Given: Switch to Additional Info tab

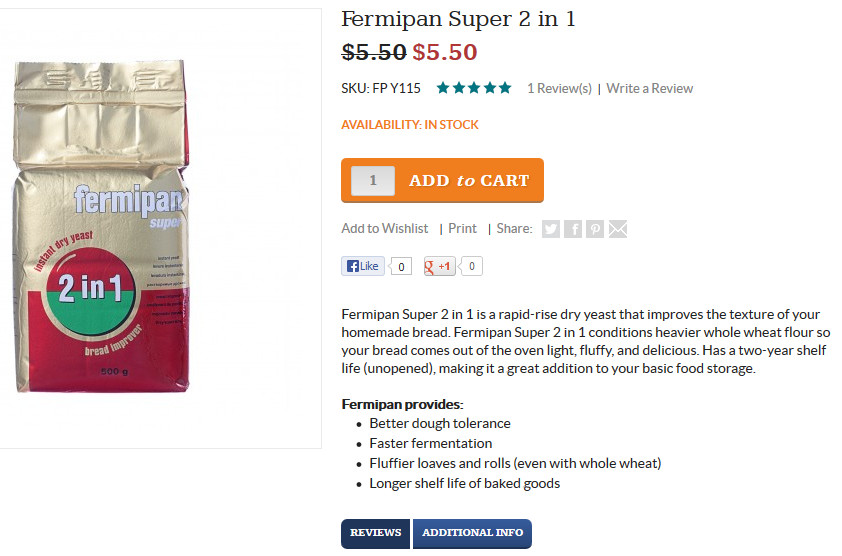Looking at the screenshot, I should point(473,533).
